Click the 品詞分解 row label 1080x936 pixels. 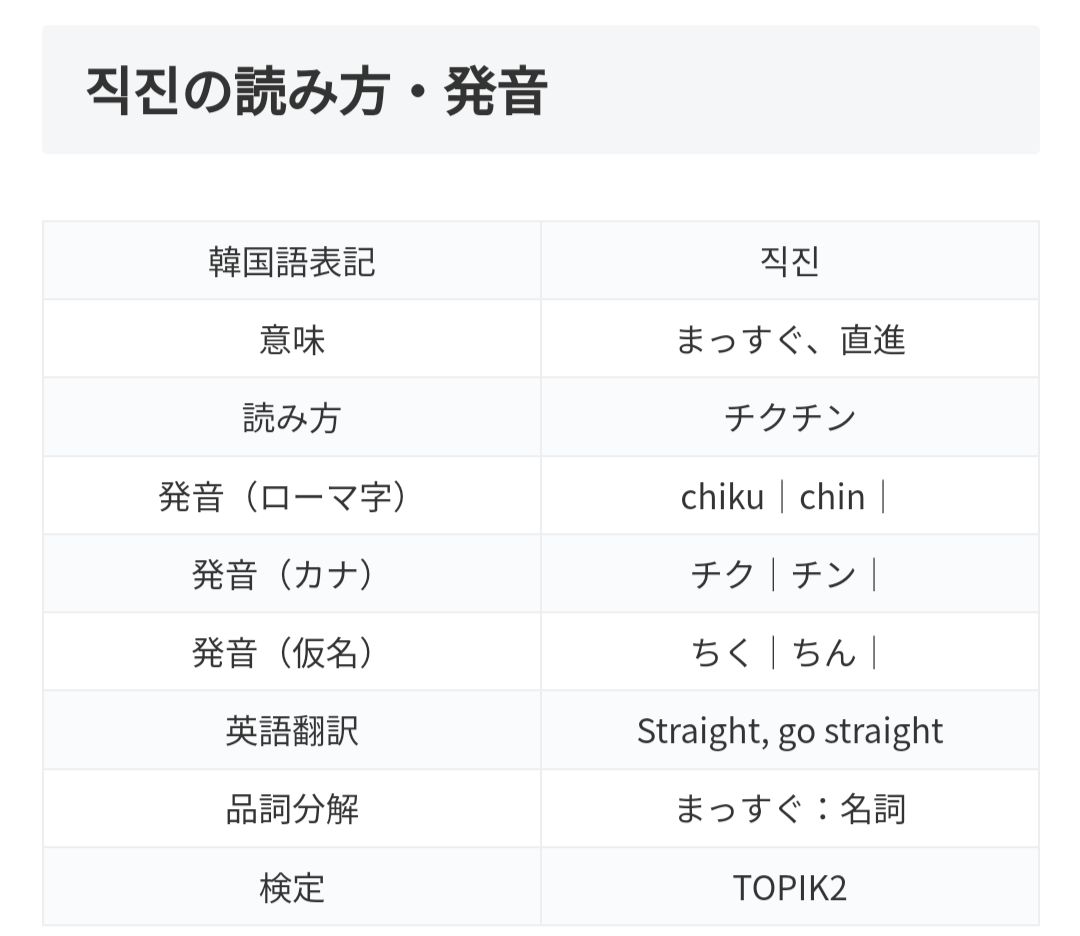(292, 809)
